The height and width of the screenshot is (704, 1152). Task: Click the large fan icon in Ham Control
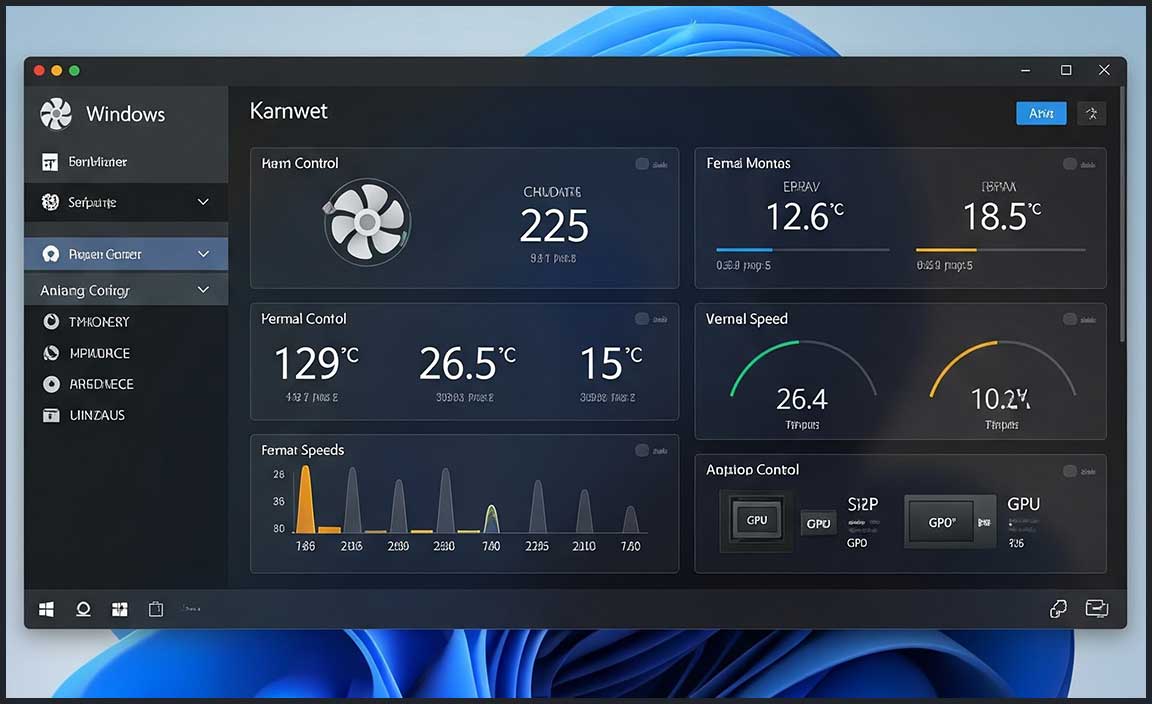(x=367, y=222)
